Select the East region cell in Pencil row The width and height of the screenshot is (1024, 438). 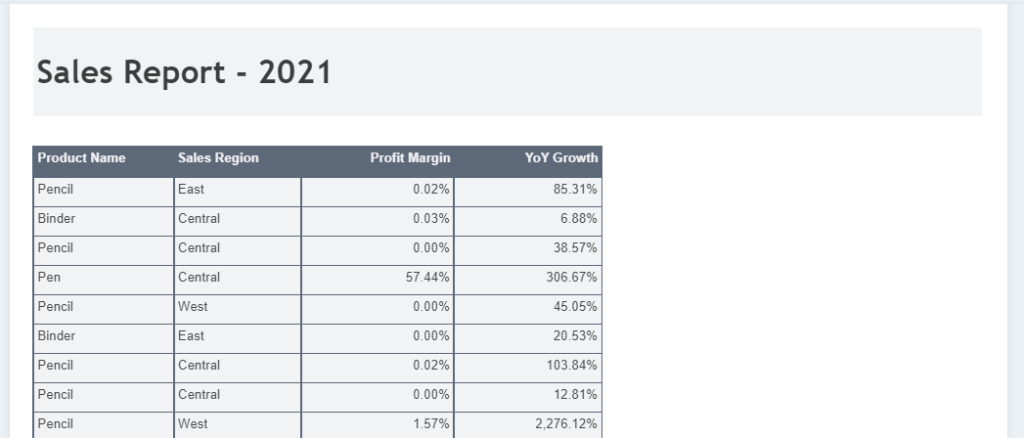click(191, 188)
